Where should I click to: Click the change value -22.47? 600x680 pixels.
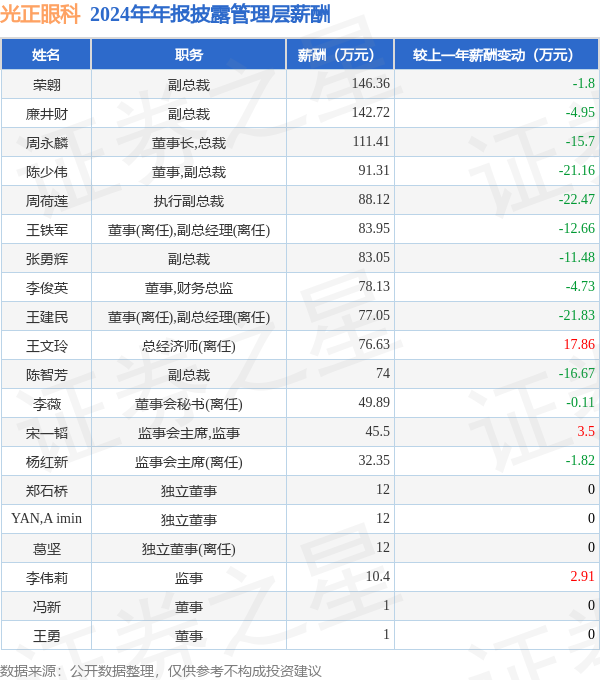pos(577,199)
